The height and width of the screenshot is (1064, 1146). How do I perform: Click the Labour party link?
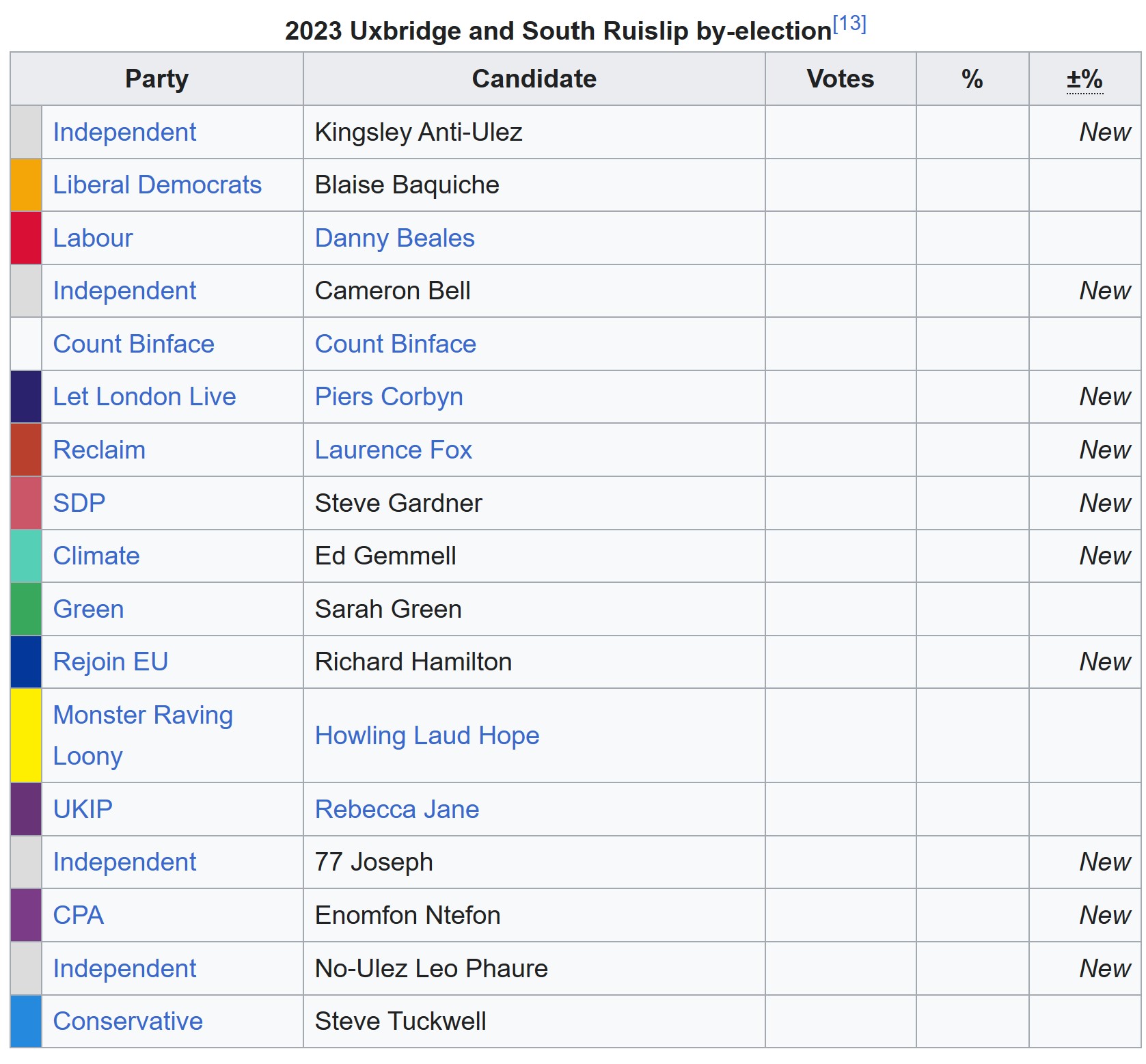point(93,238)
